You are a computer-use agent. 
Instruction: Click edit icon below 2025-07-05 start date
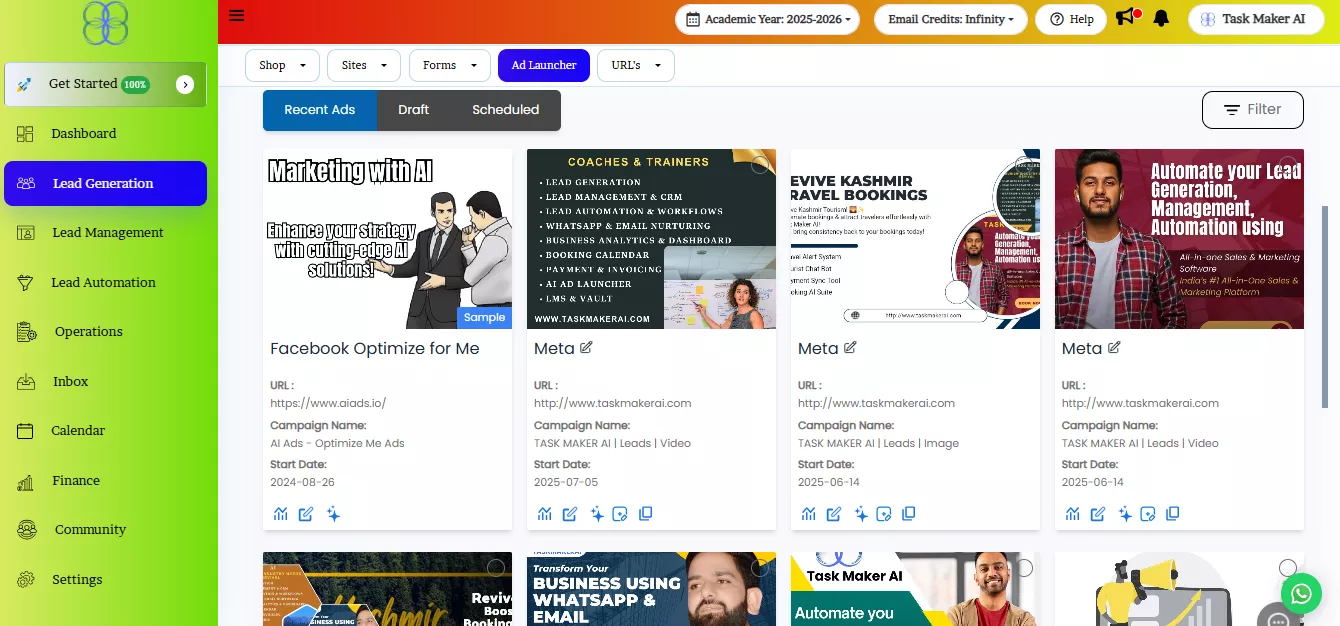[570, 514]
